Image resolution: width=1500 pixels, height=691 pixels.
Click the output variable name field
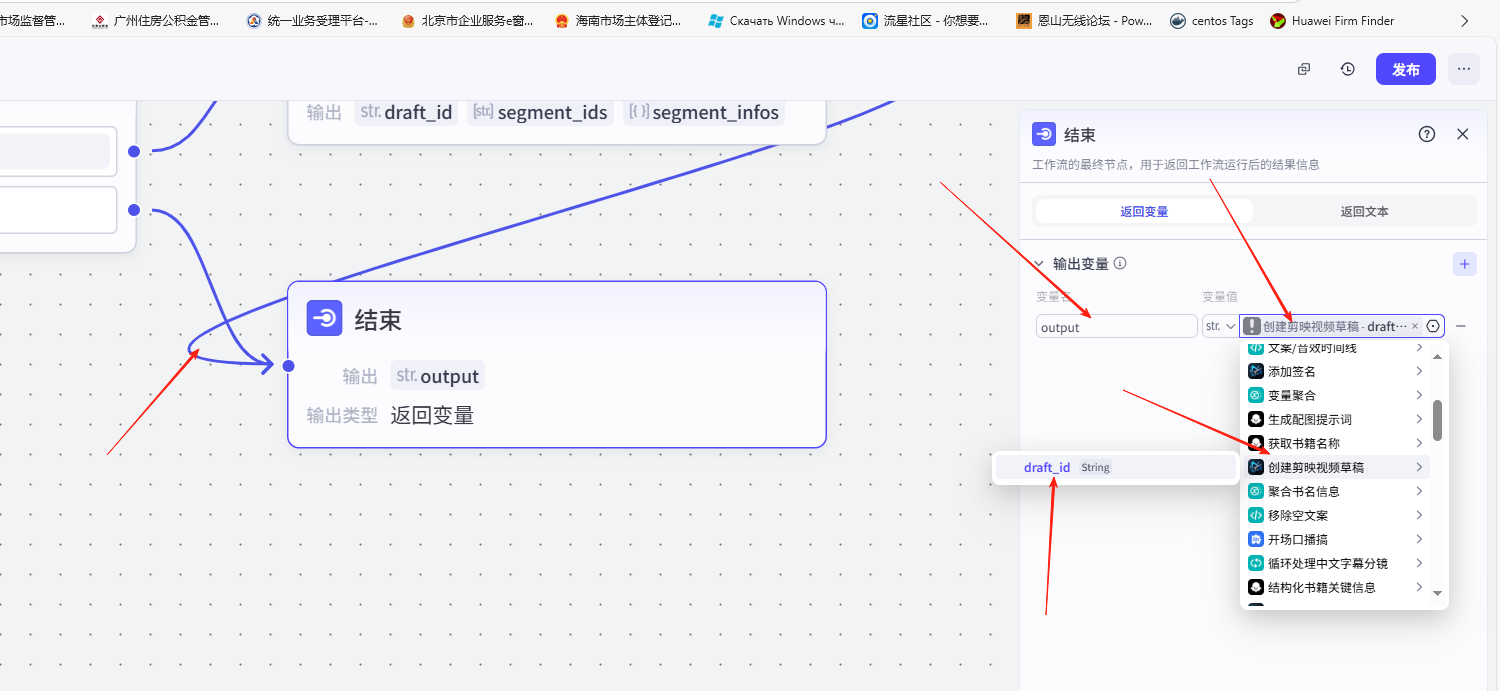[x=1116, y=327]
